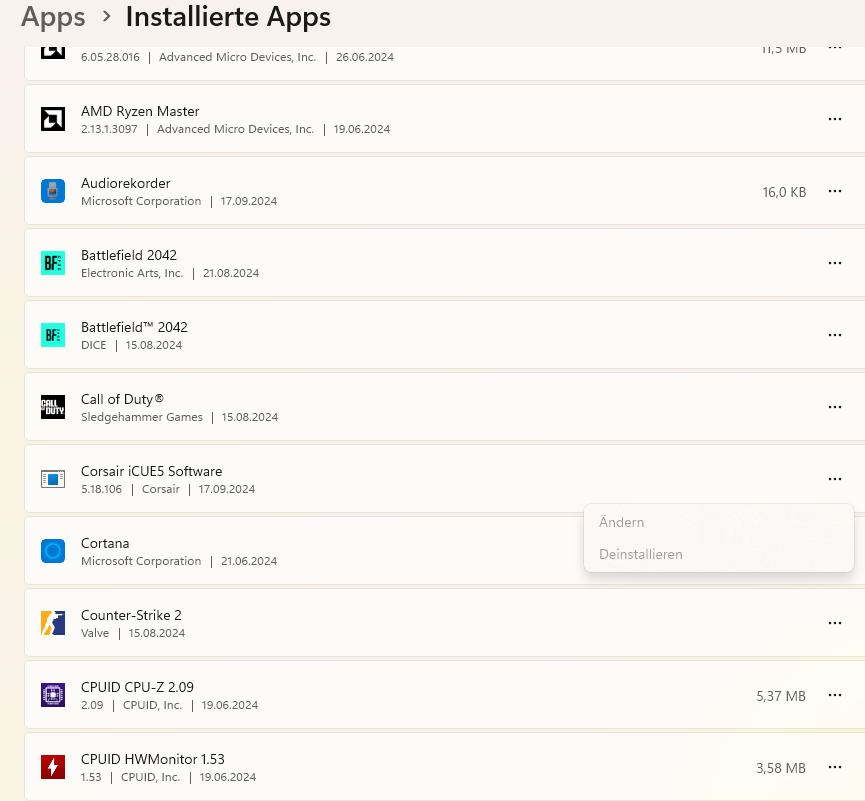Click the 26.06.2024 install date
Screen dimensions: 865x801
coord(365,57)
